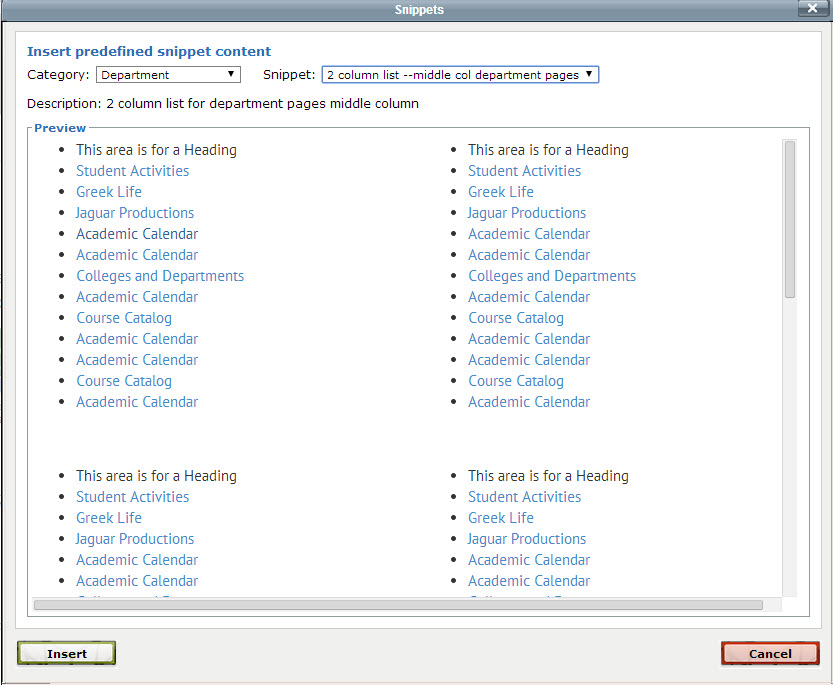This screenshot has width=833, height=685.
Task: Open Student Activities link in lower-left list
Action: (x=132, y=497)
